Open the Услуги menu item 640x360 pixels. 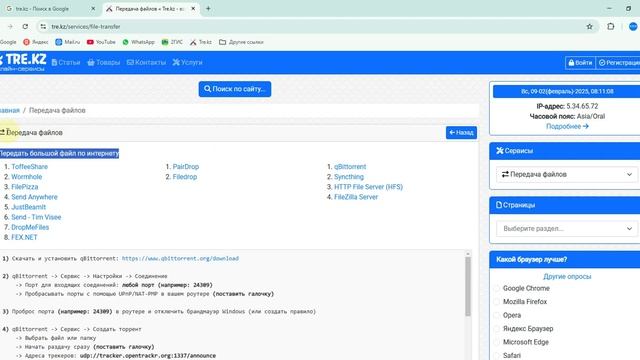pyautogui.click(x=187, y=62)
